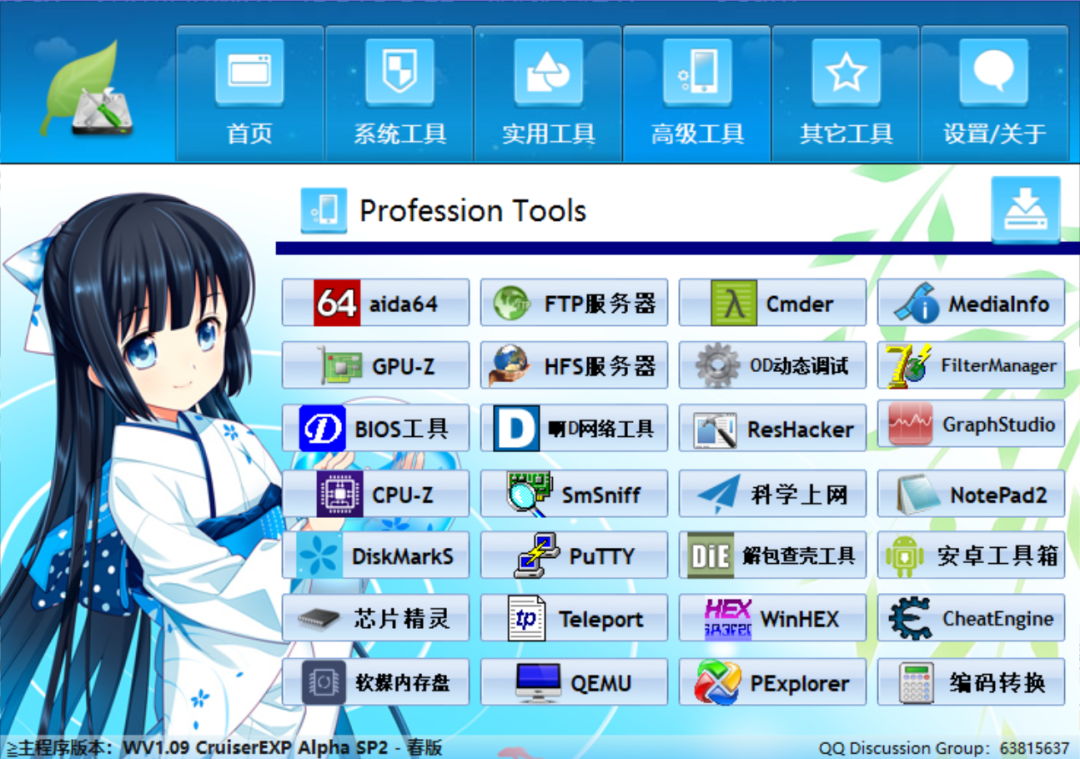Open DiskMarkS disk benchmark

point(375,555)
